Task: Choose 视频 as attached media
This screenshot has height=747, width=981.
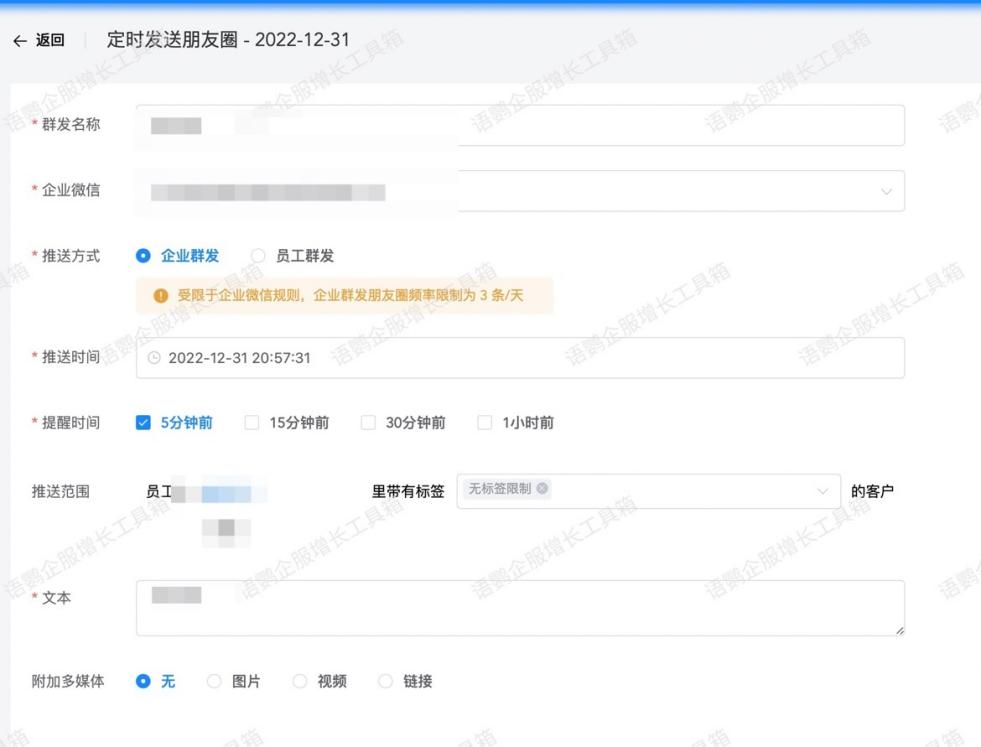Action: pos(300,682)
